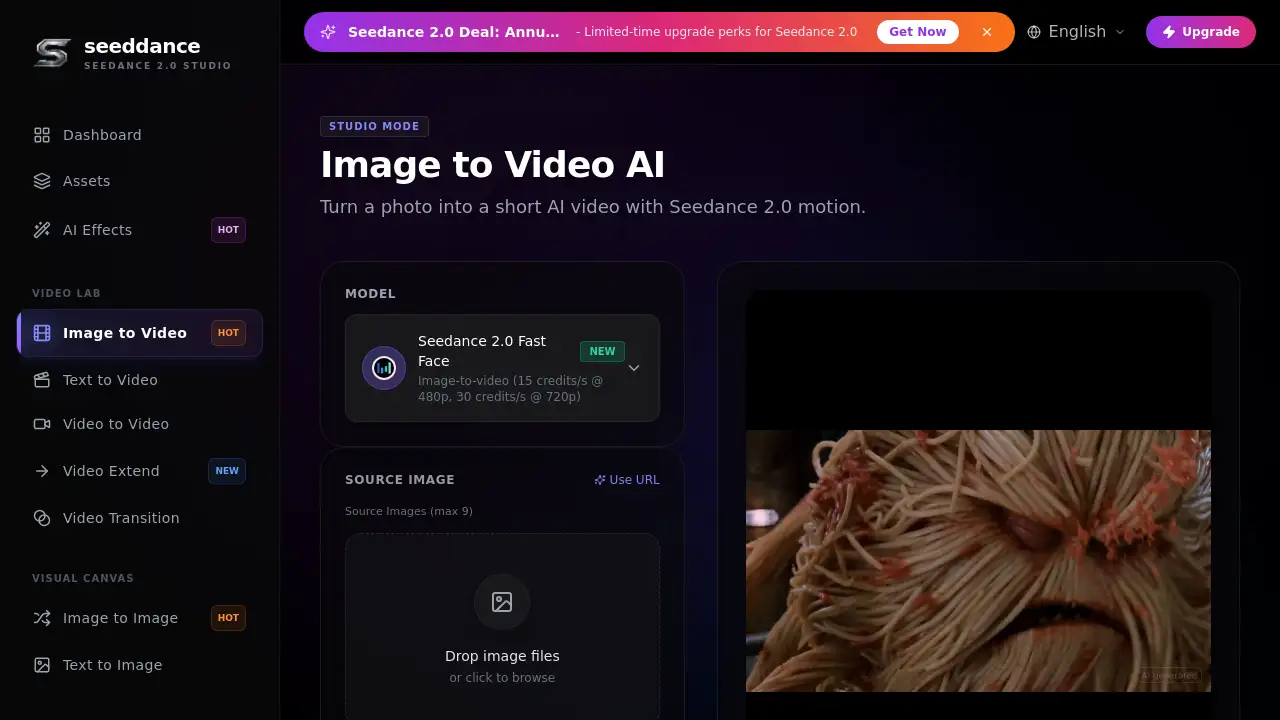This screenshot has width=1280, height=720.
Task: Click the Seedance 2.0 Deal banner title
Action: [454, 32]
